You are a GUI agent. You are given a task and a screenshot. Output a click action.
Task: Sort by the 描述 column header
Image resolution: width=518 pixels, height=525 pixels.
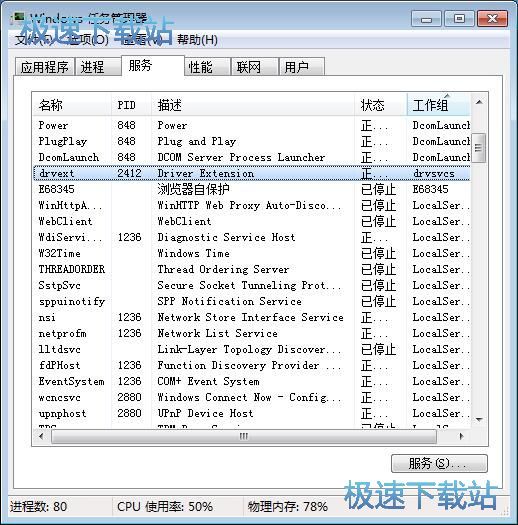[252, 105]
